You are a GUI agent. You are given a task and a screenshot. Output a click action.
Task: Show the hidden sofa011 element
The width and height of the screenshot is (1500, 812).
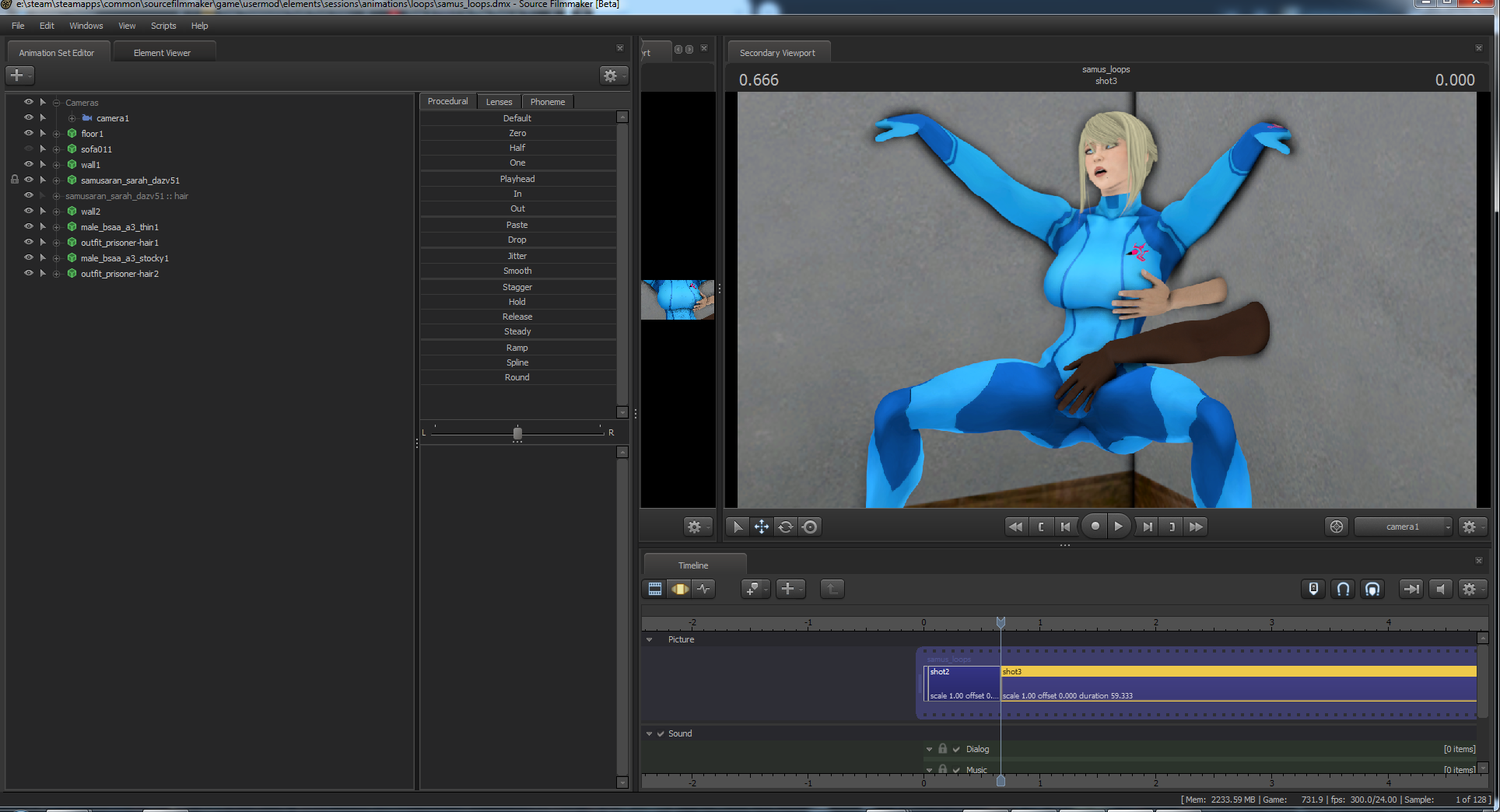29,149
